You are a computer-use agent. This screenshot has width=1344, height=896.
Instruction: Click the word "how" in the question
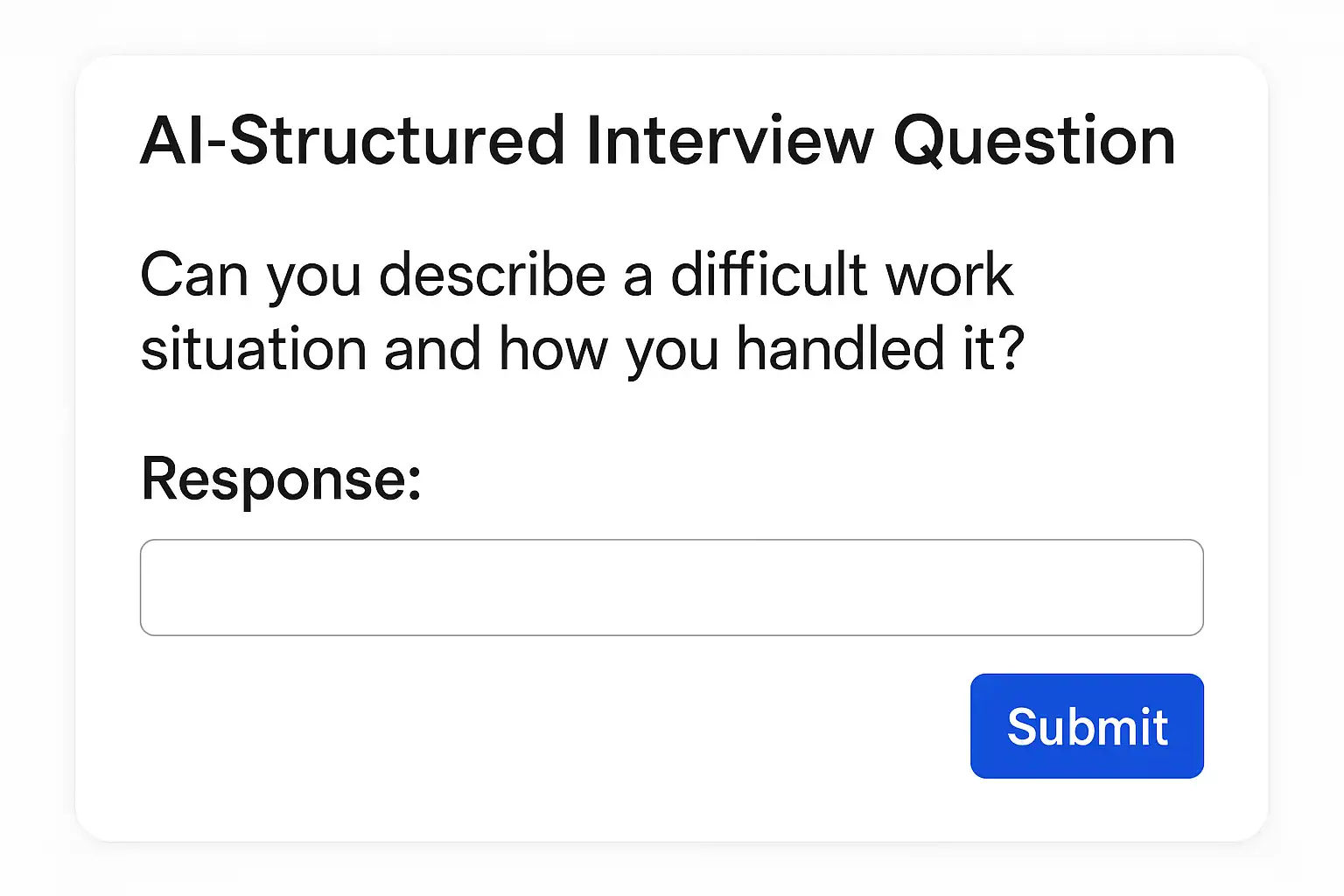pos(553,349)
